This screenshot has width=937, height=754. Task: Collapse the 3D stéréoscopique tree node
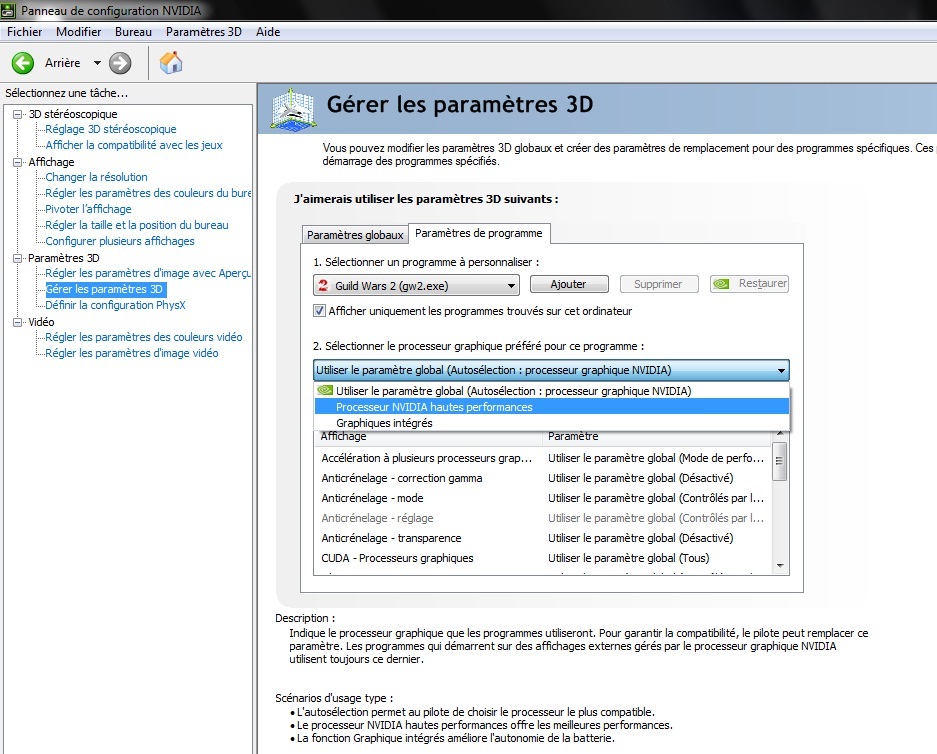point(18,114)
